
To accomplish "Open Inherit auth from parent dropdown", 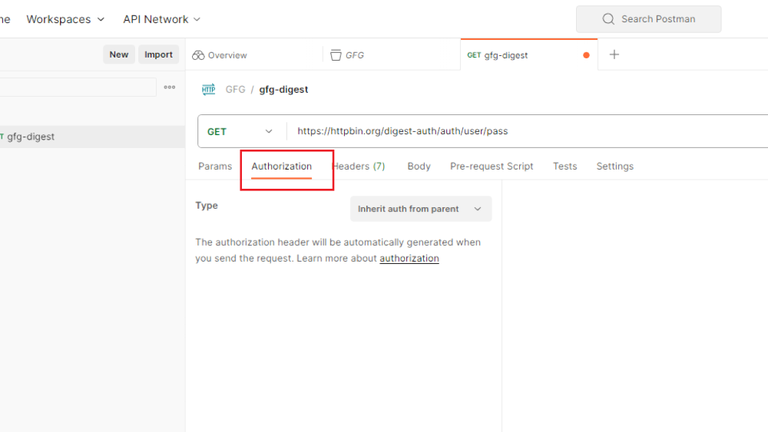I will [421, 209].
